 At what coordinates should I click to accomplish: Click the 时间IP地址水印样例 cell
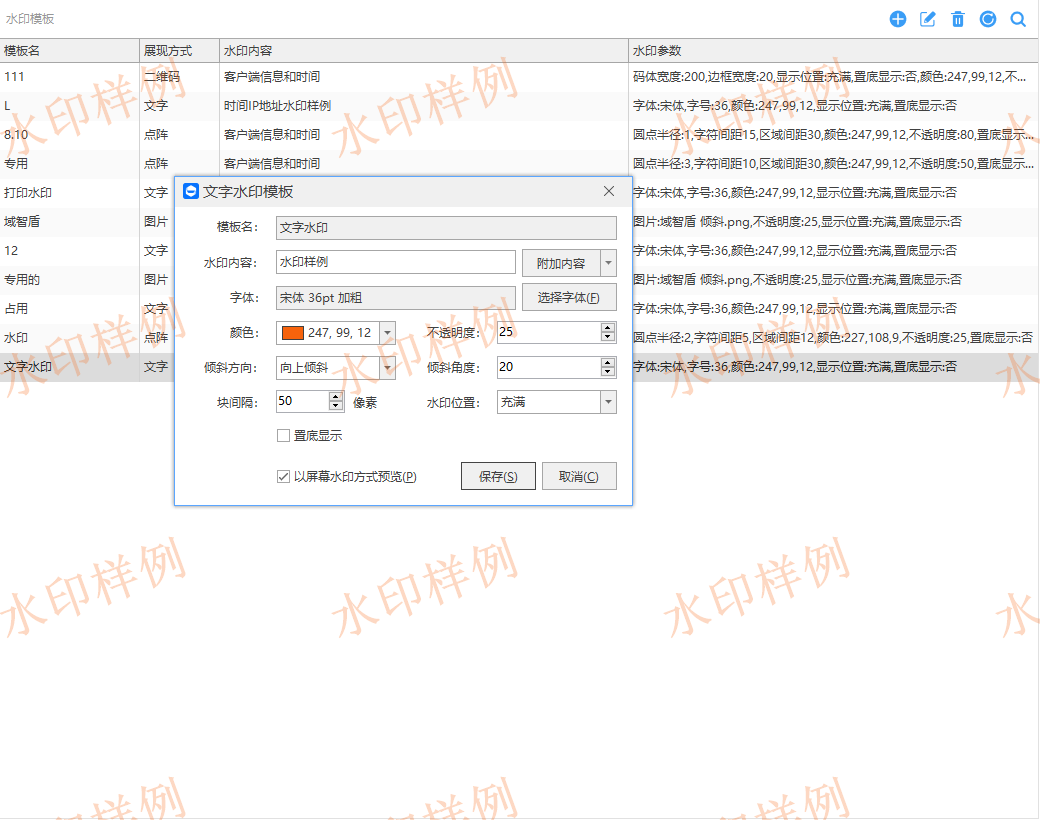[x=424, y=105]
